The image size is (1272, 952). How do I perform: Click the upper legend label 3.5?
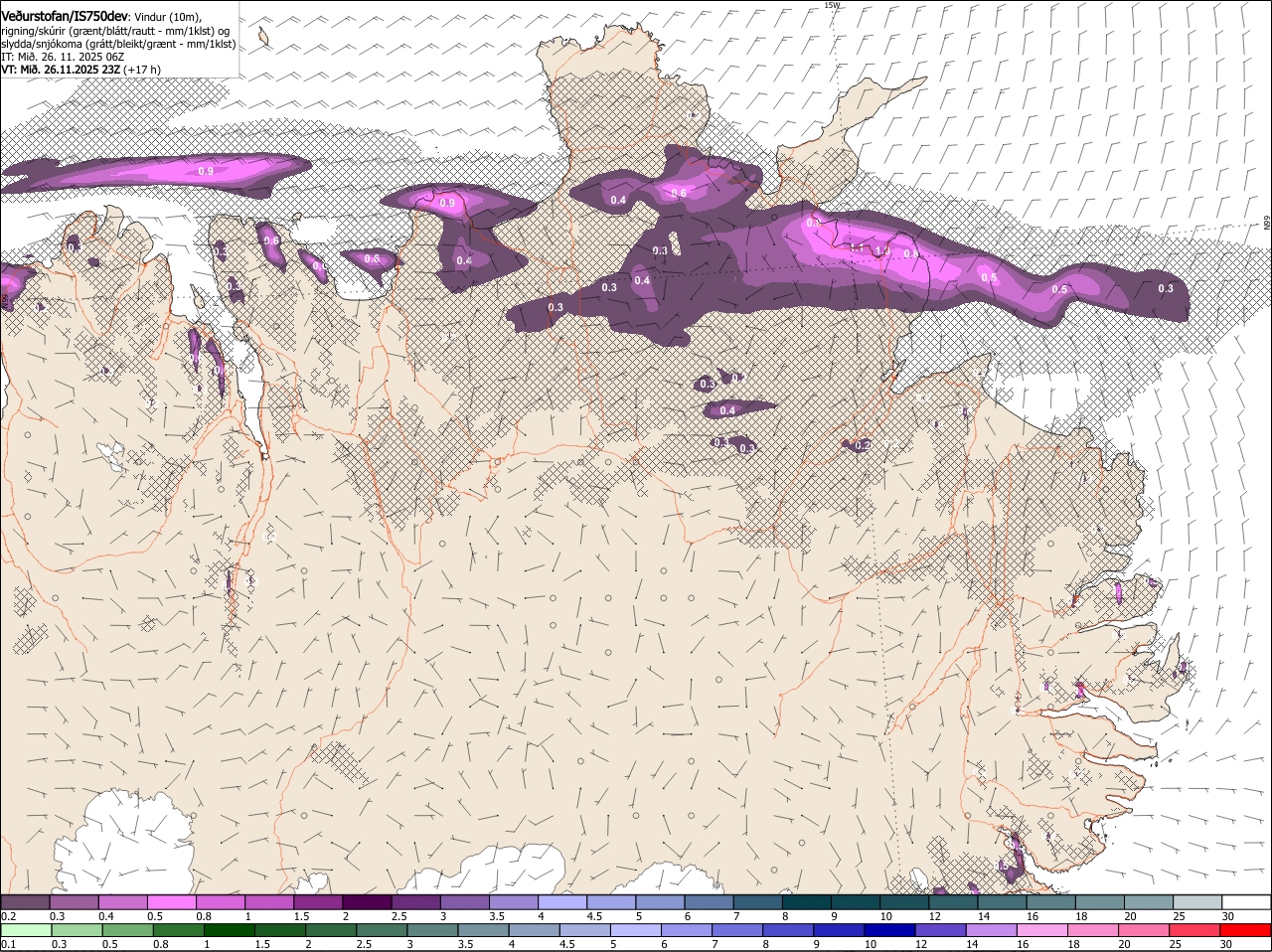click(x=498, y=916)
